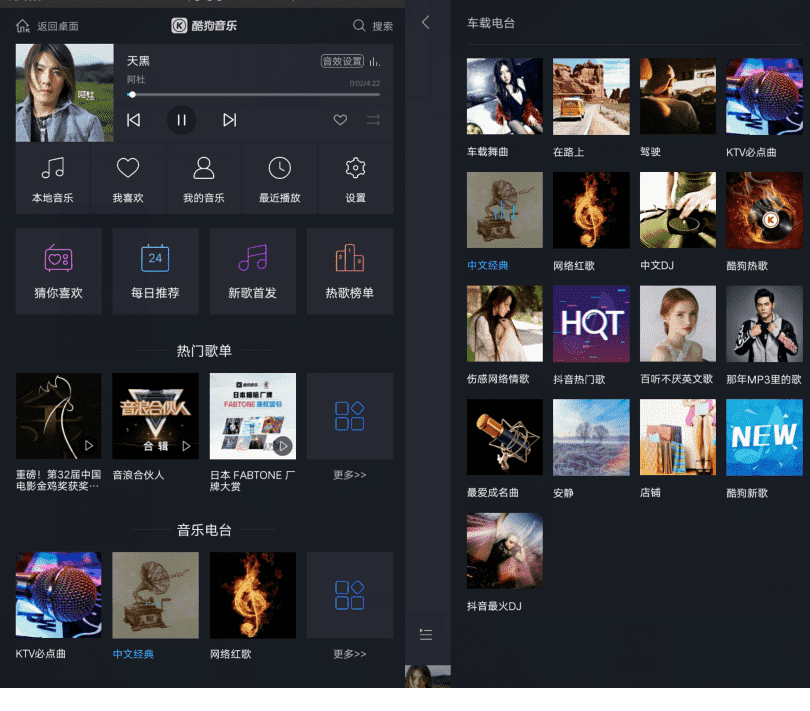Viewport: 810px width, 711px height.
Task: Click the mini album thumbnail in the divider strip
Action: coord(428,676)
